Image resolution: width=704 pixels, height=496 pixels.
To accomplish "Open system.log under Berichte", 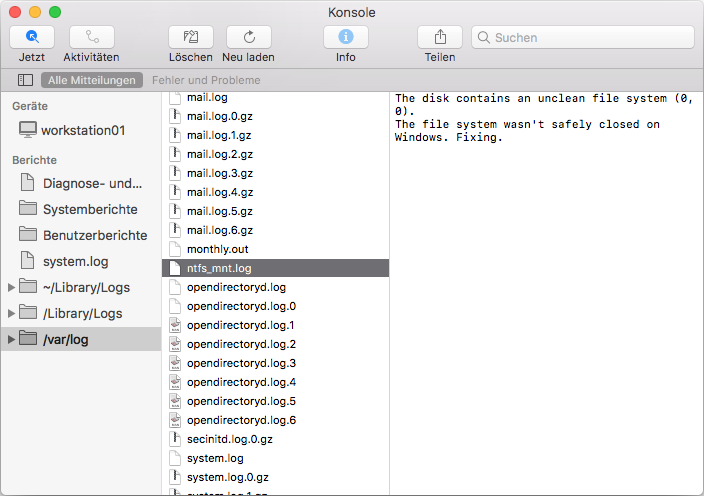I will tap(73, 262).
